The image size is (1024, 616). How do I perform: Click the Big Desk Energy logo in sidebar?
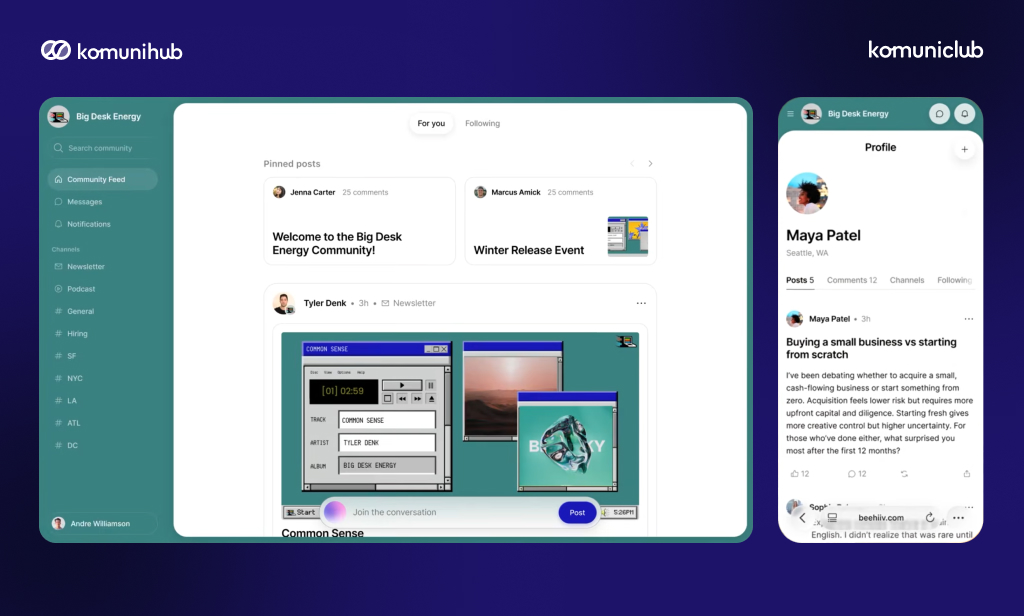pos(58,116)
